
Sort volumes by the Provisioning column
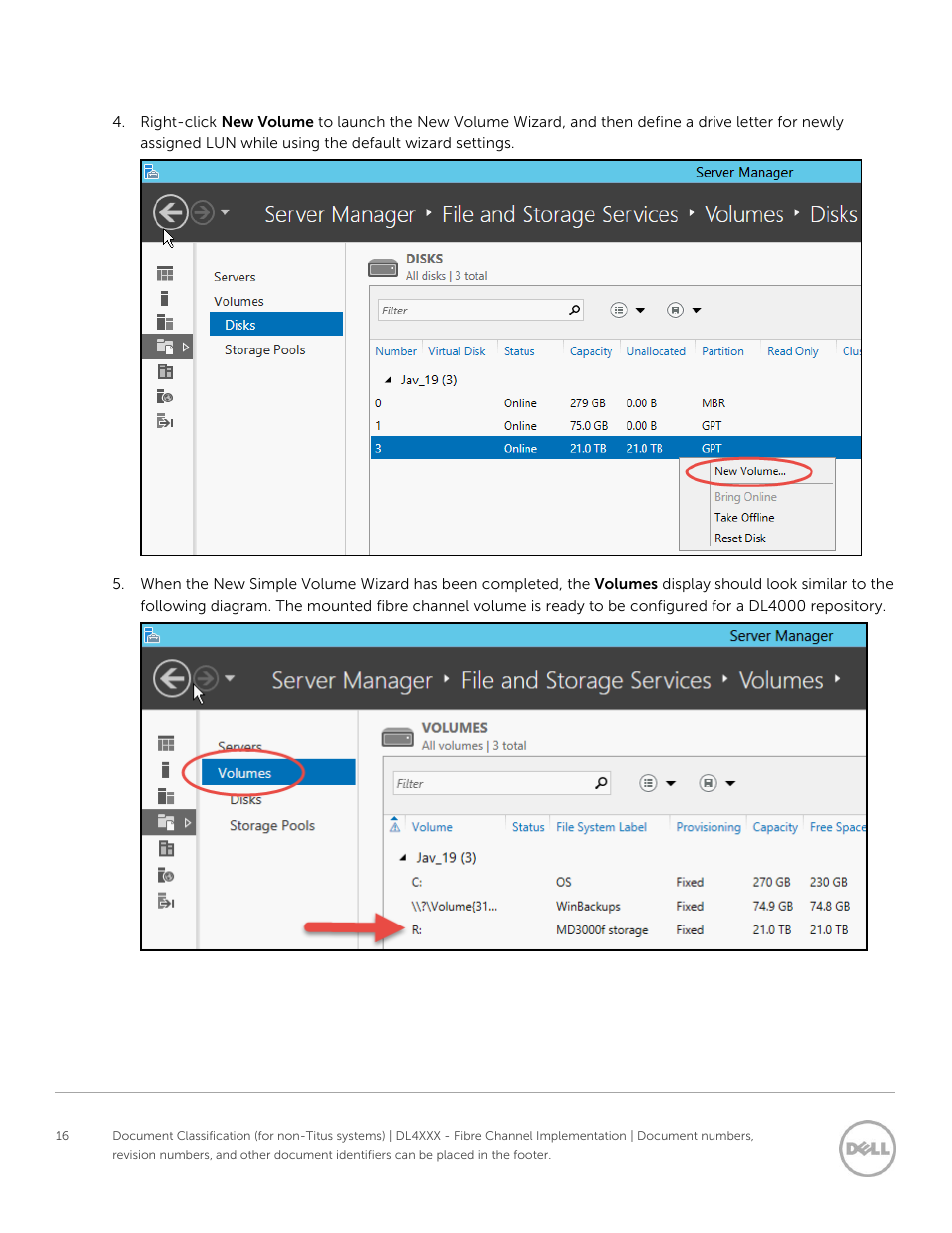[709, 827]
